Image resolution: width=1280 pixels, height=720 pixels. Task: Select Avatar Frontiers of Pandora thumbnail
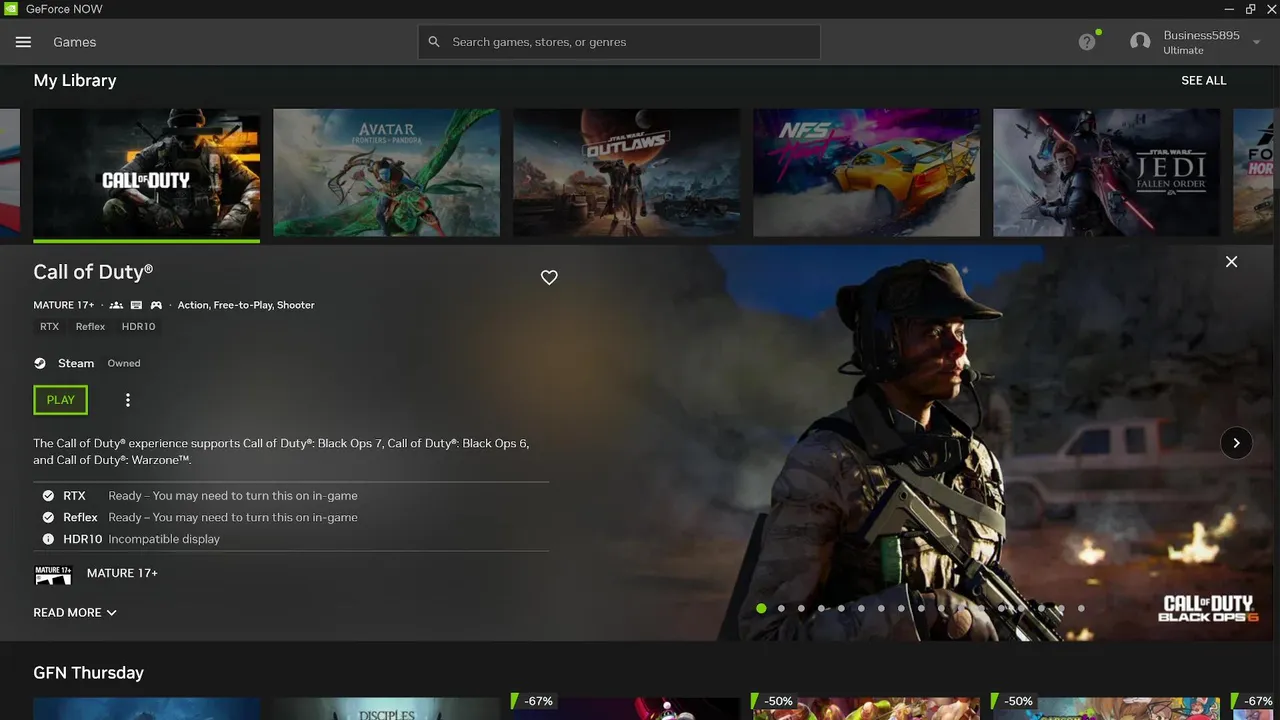pos(386,173)
